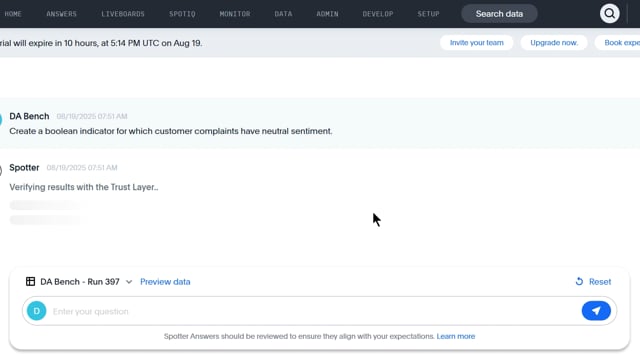
Task: Click the Upgrade now button
Action: click(554, 43)
